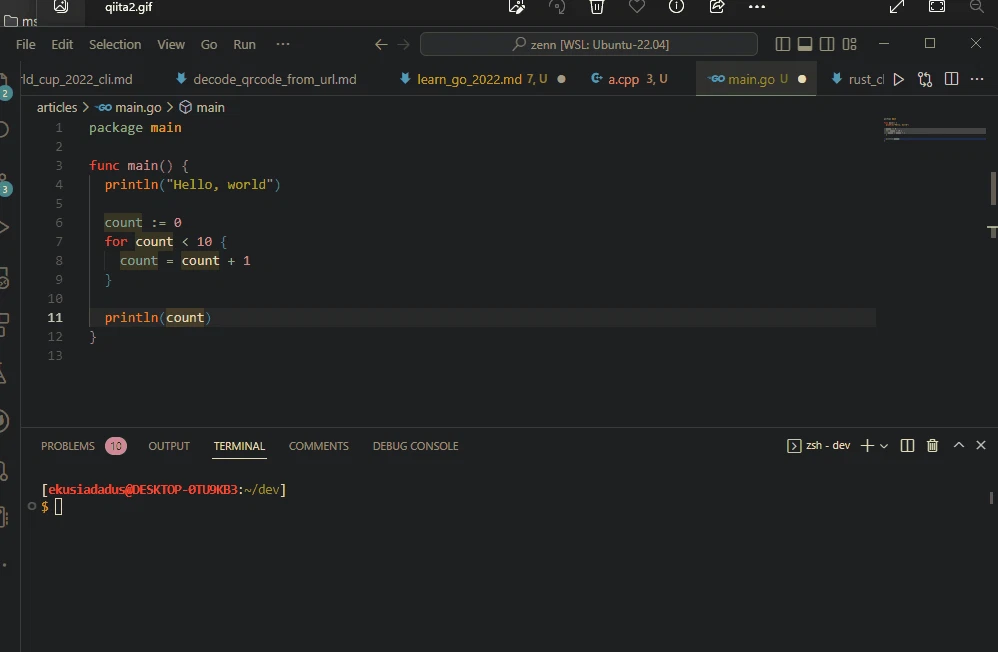This screenshot has width=998, height=652.
Task: Expand the photo viewer to fullscreen arrow
Action: click(x=897, y=7)
